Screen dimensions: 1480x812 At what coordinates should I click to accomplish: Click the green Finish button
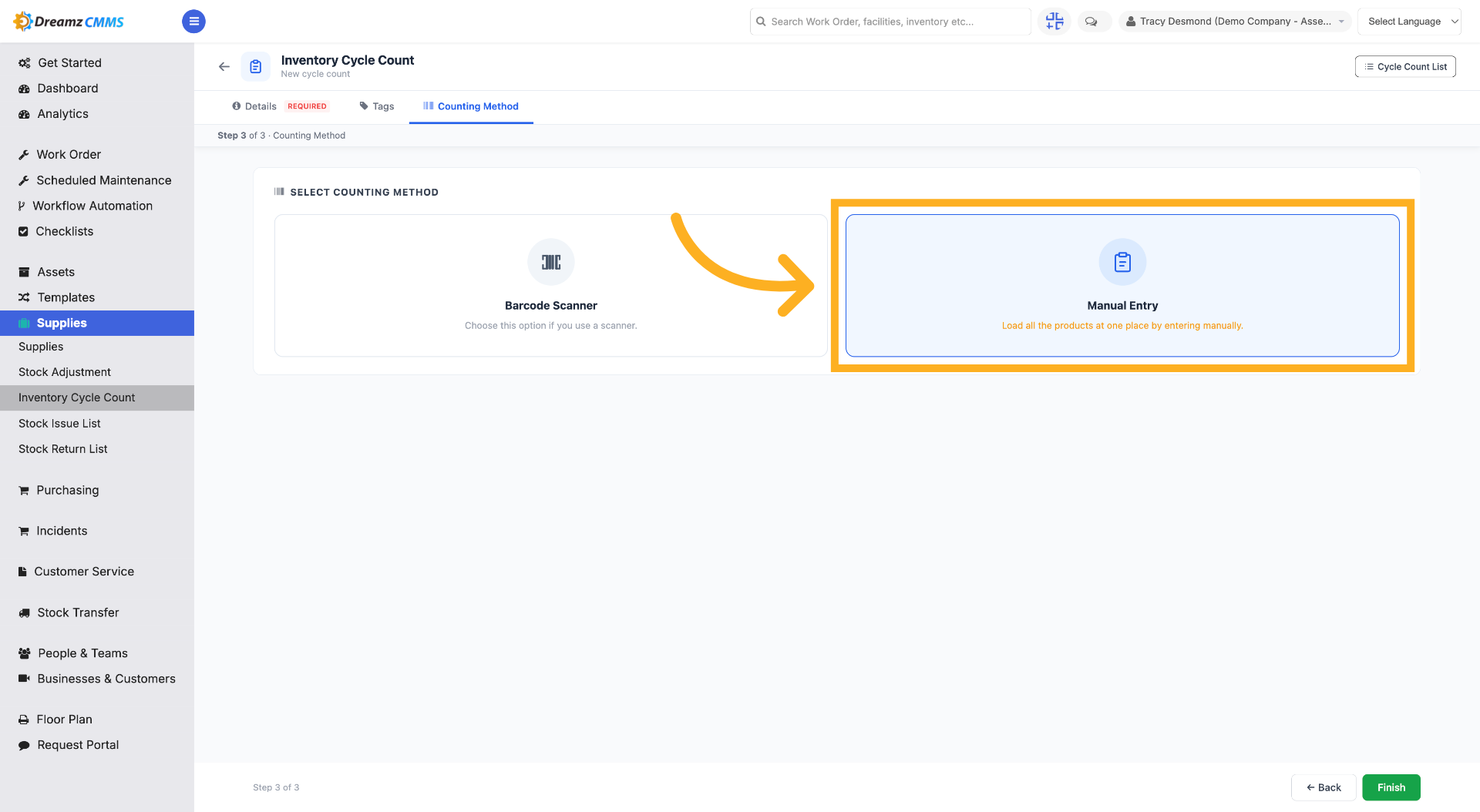click(1391, 787)
